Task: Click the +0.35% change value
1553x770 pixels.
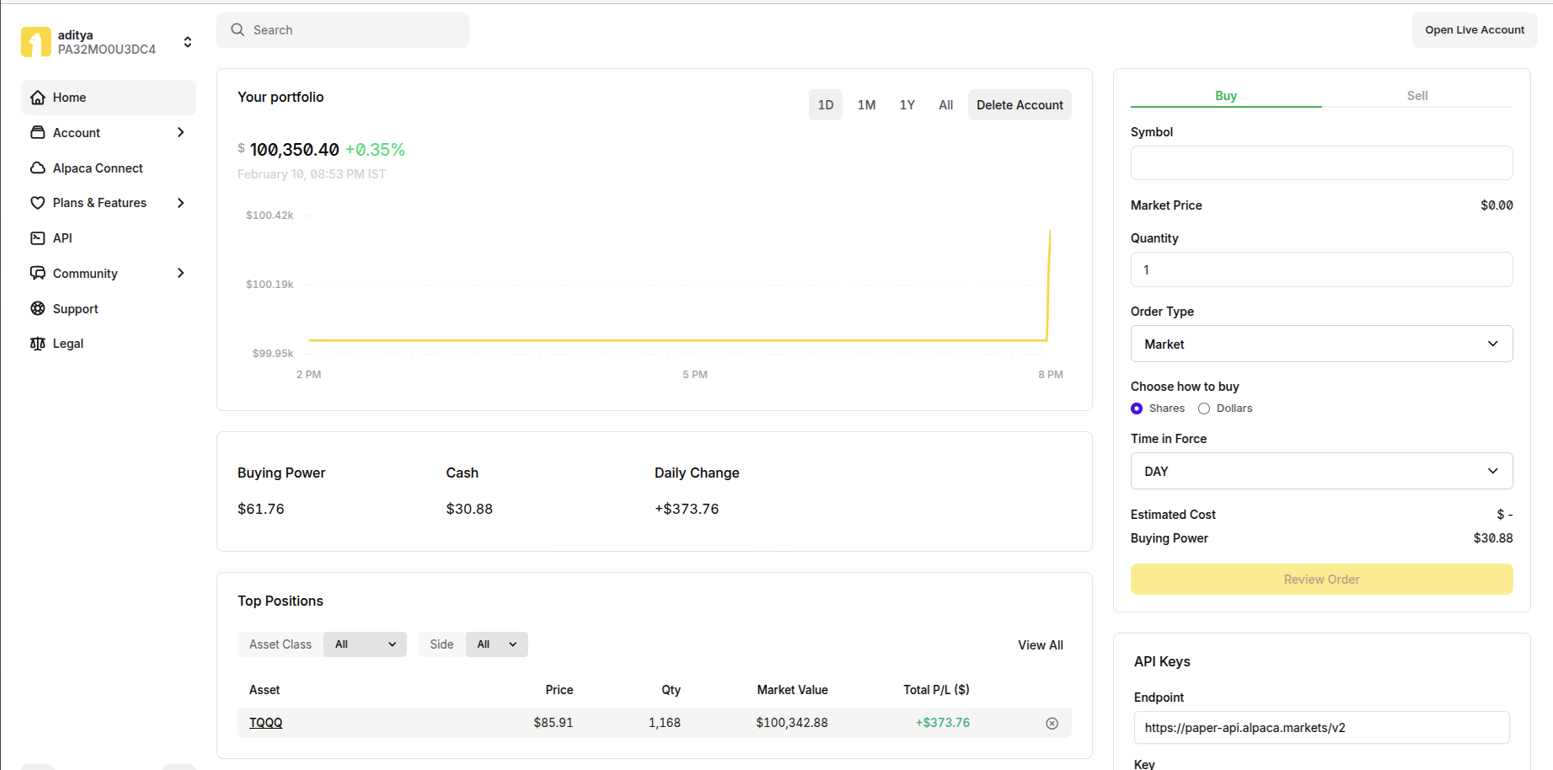Action: pyautogui.click(x=375, y=150)
